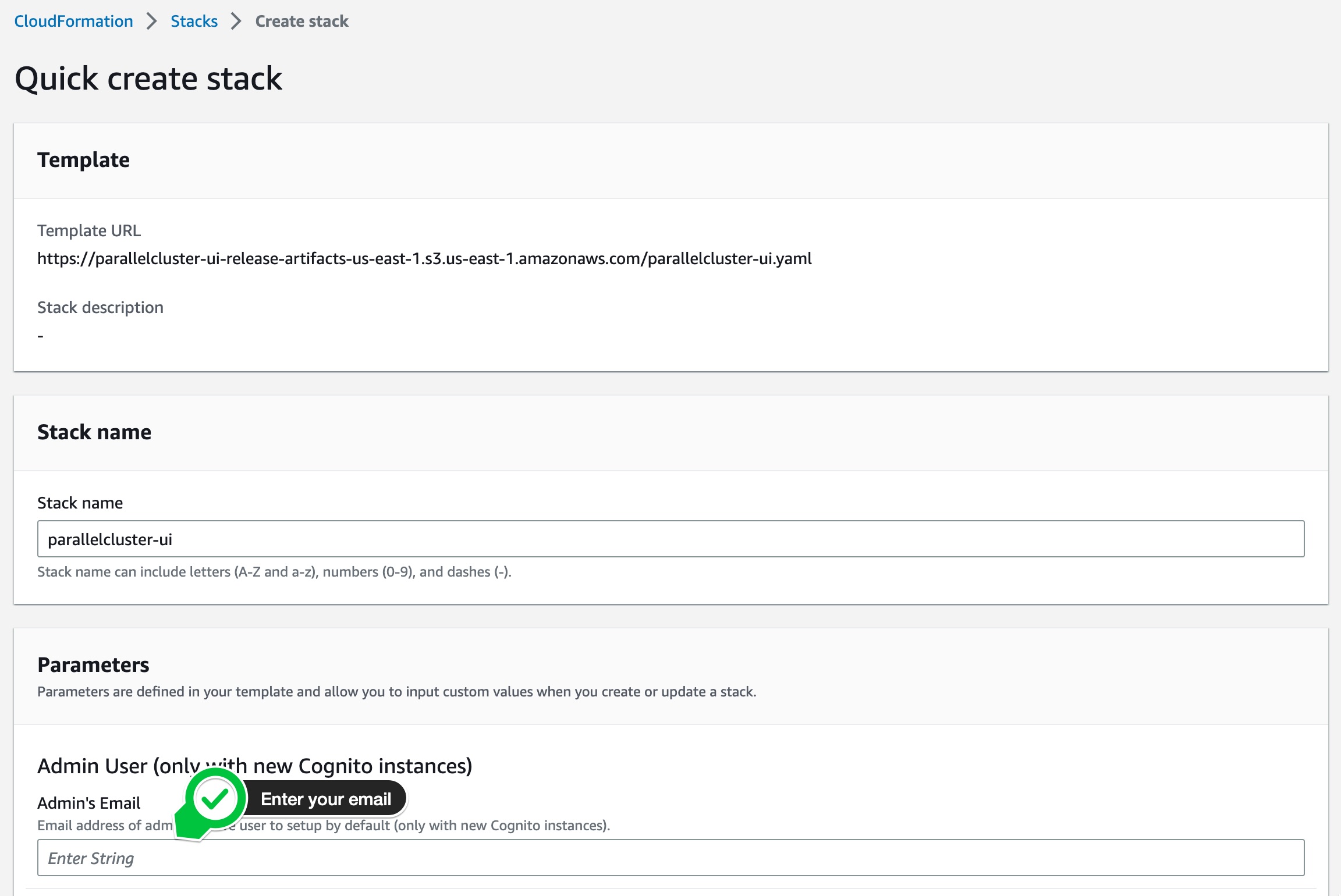Go to Stacks breadcrumb link
The width and height of the screenshot is (1341, 896).
[194, 22]
